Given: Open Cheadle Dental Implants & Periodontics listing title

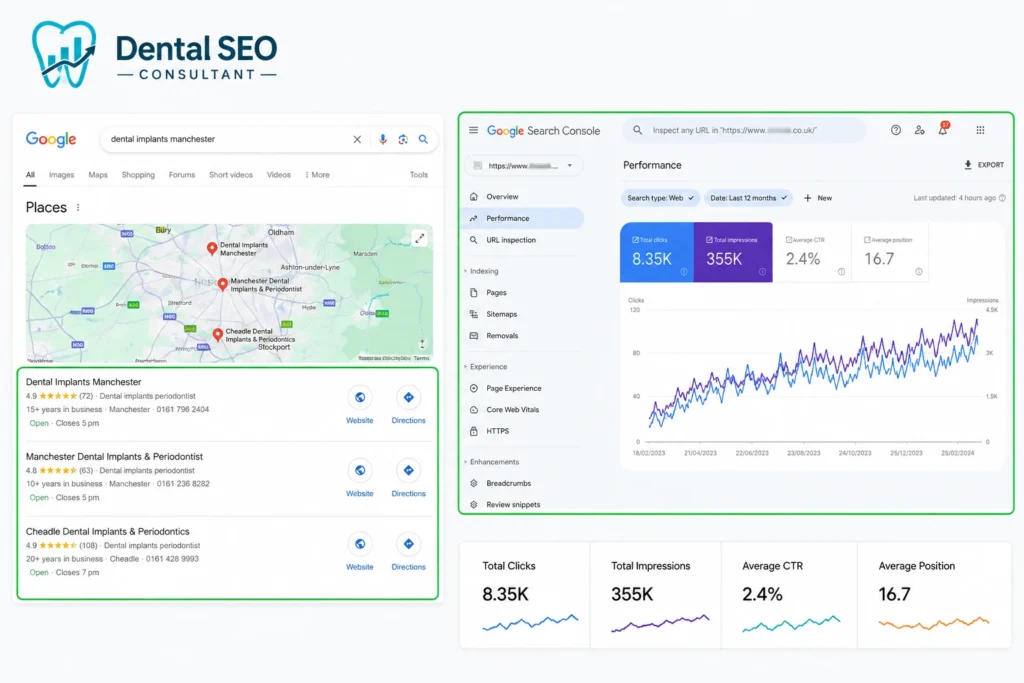Looking at the screenshot, I should [108, 532].
